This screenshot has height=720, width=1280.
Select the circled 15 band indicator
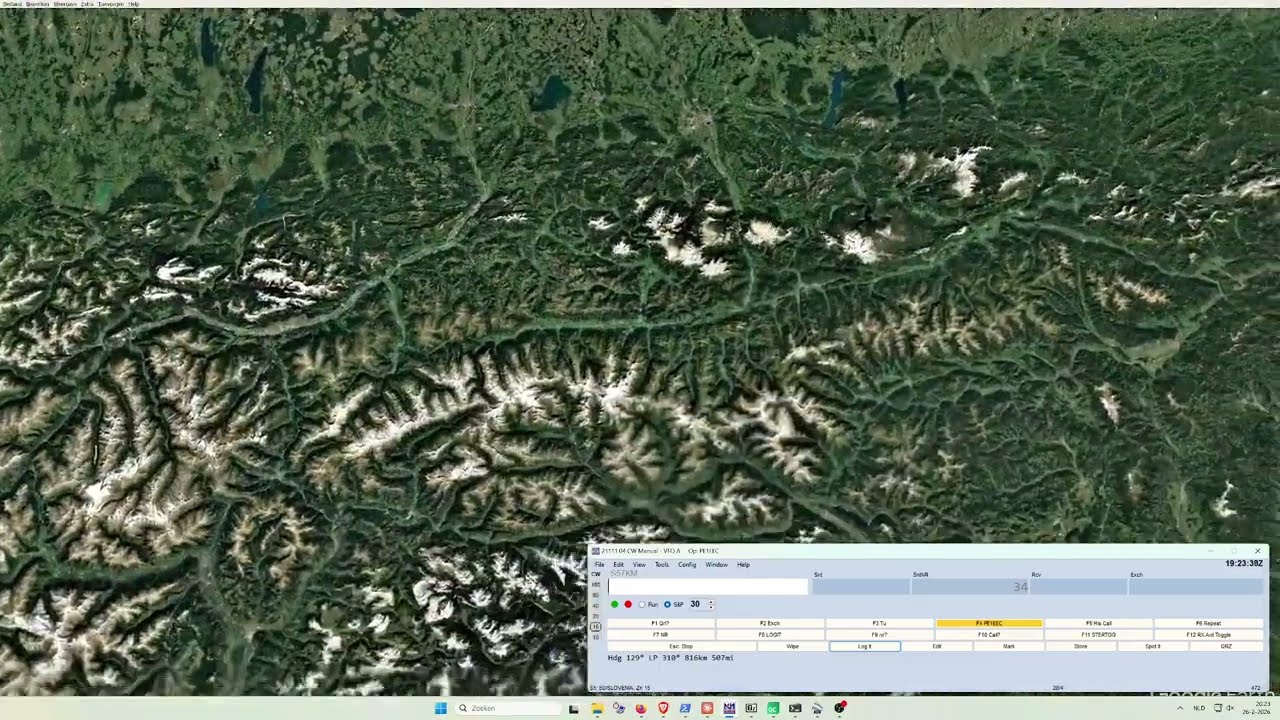(x=596, y=627)
